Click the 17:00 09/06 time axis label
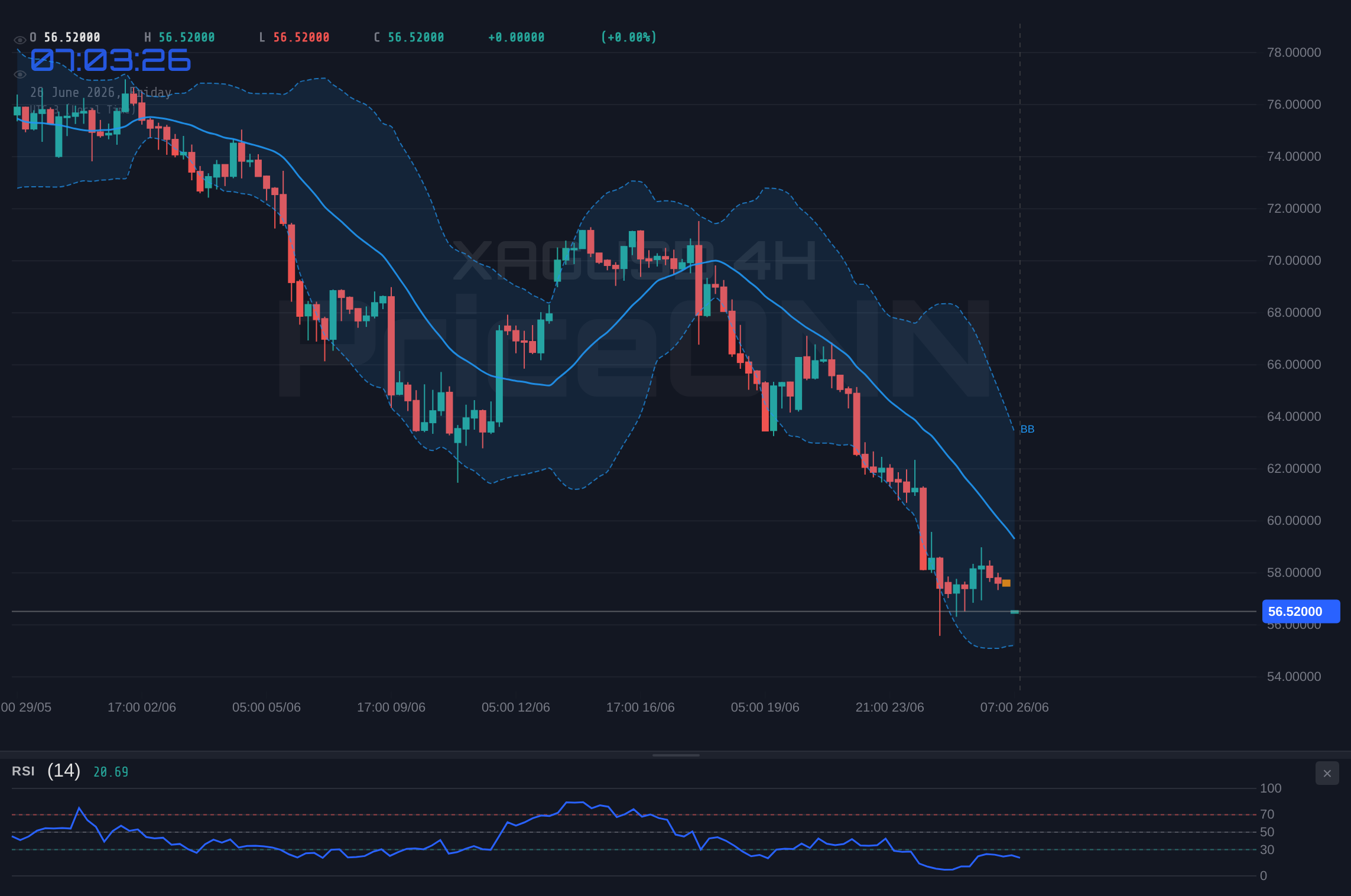 [391, 707]
